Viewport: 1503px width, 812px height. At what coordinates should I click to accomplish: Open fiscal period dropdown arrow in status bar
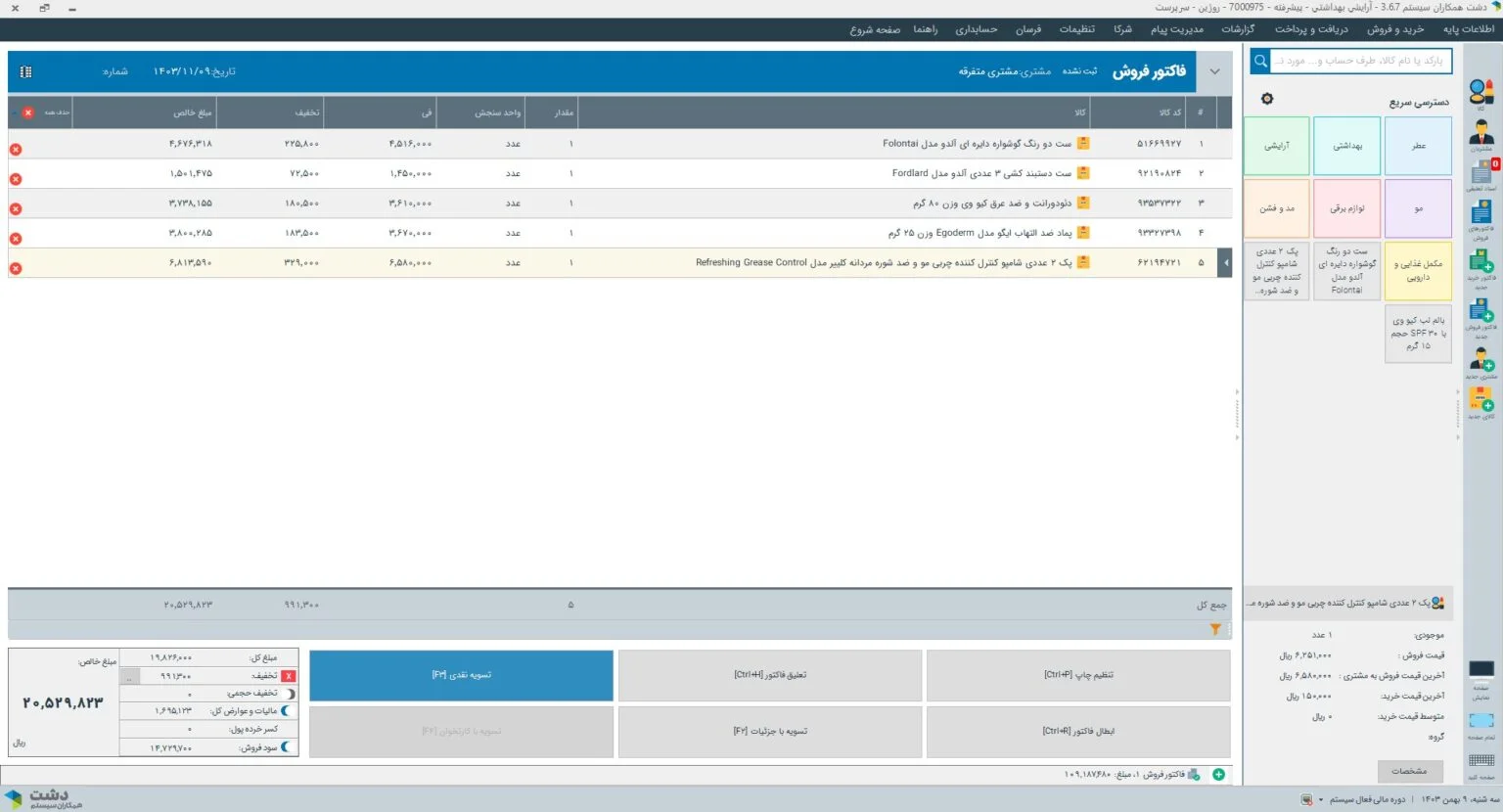[1320, 799]
